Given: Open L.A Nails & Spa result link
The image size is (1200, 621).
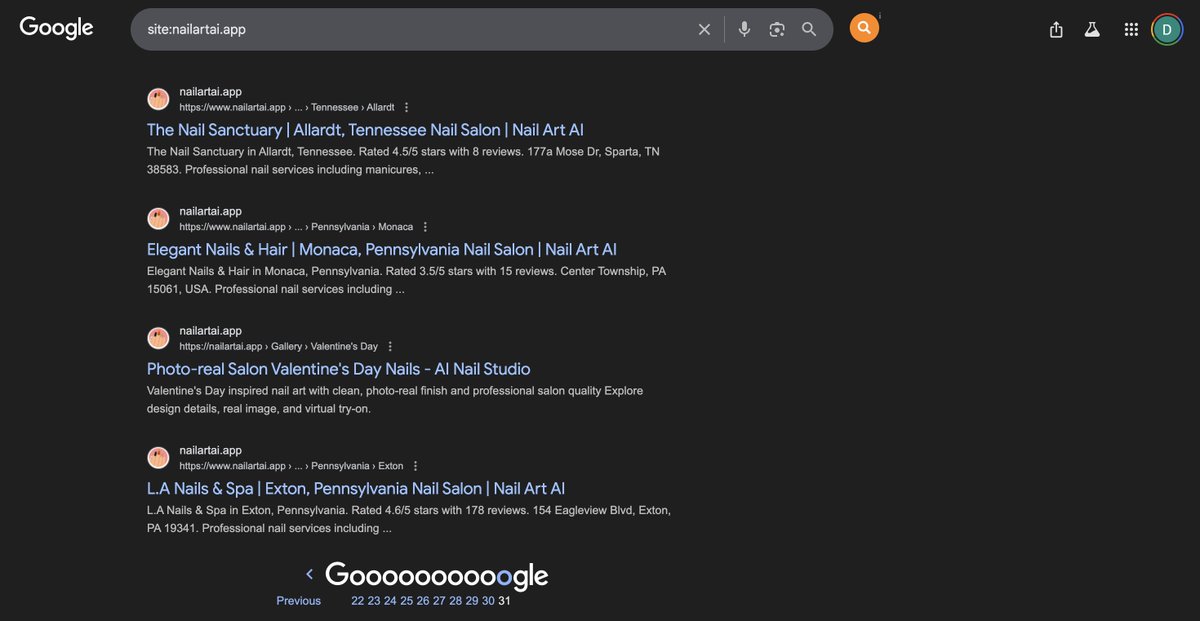Looking at the screenshot, I should [x=356, y=488].
